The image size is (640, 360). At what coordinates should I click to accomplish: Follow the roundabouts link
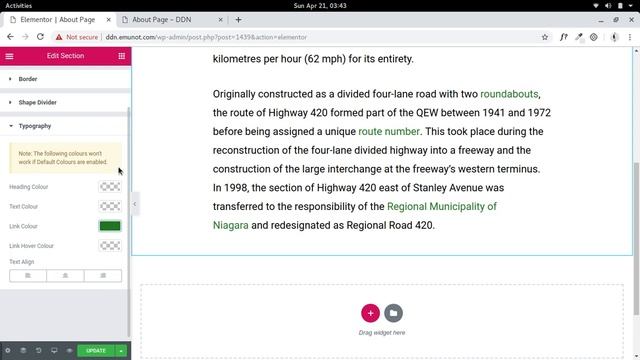509,94
